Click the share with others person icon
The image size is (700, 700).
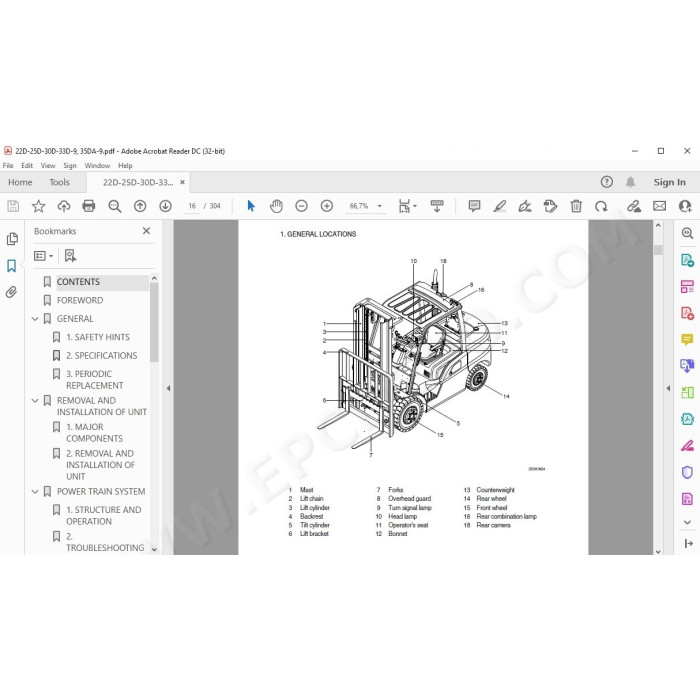tap(685, 206)
